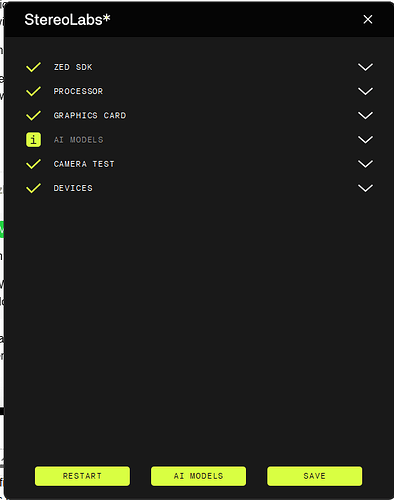Expand the Graphics Card chevron
This screenshot has height=500, width=394.
pyautogui.click(x=365, y=115)
